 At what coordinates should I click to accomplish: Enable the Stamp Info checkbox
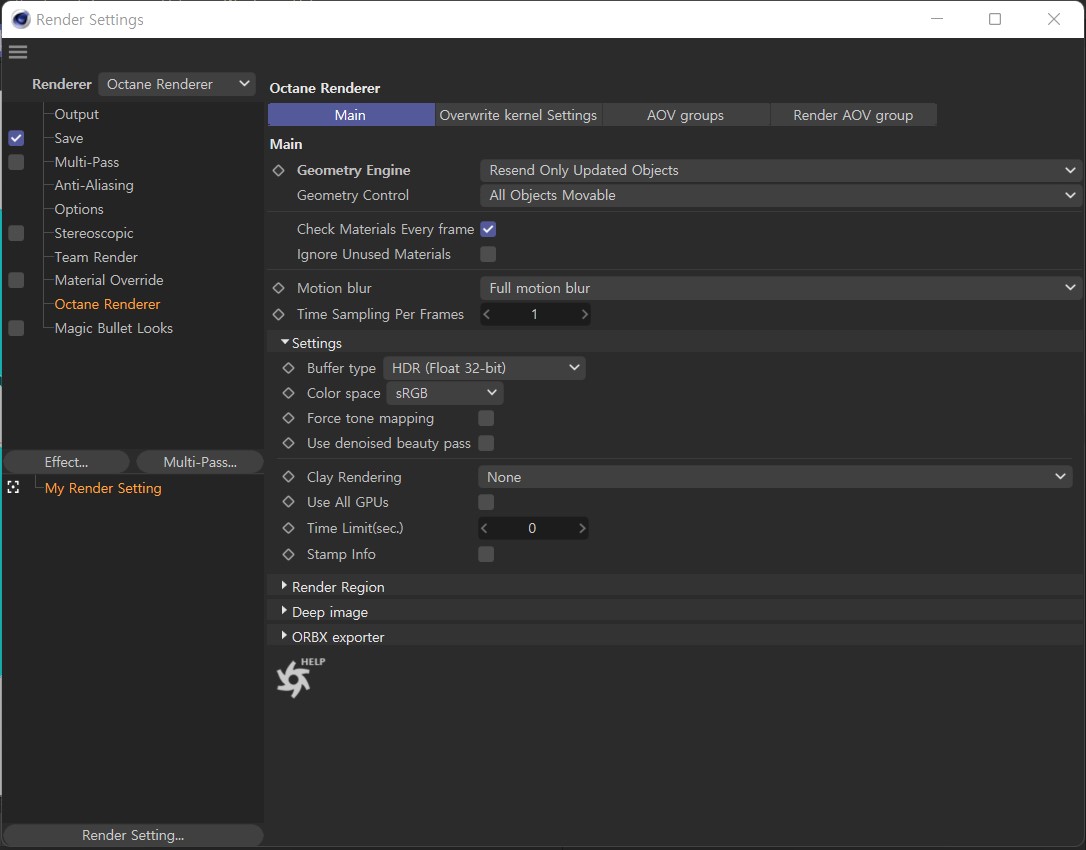coord(486,555)
